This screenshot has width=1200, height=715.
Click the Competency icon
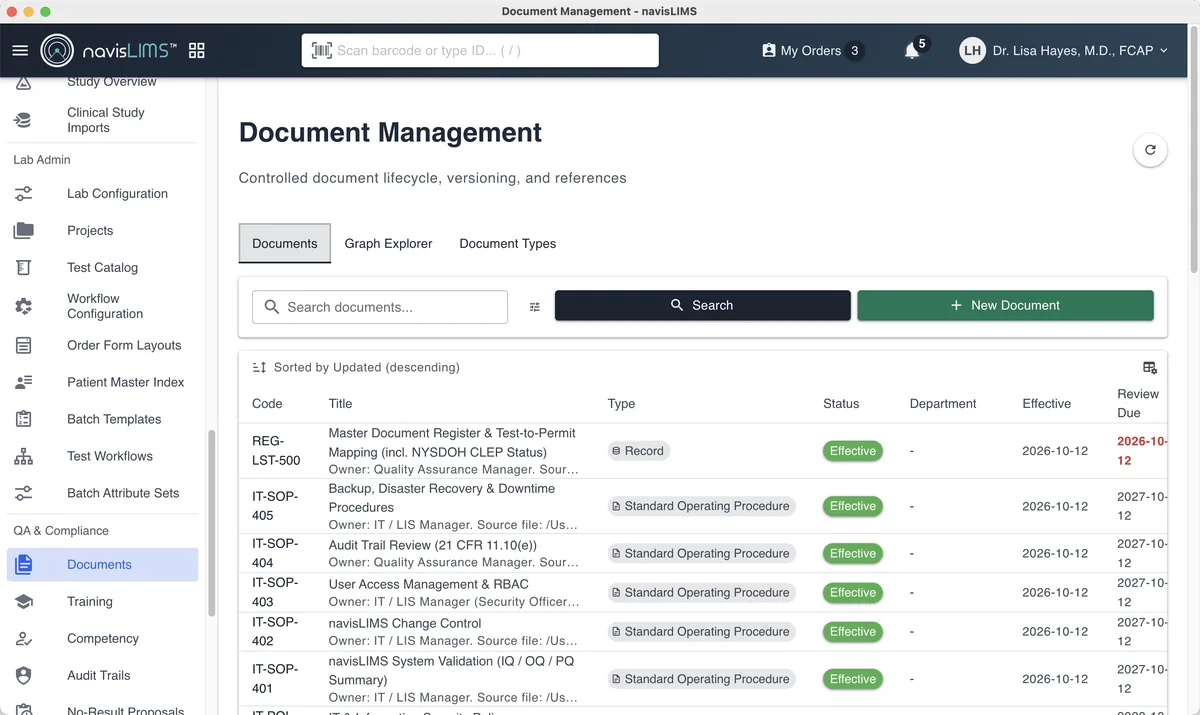pyautogui.click(x=23, y=639)
